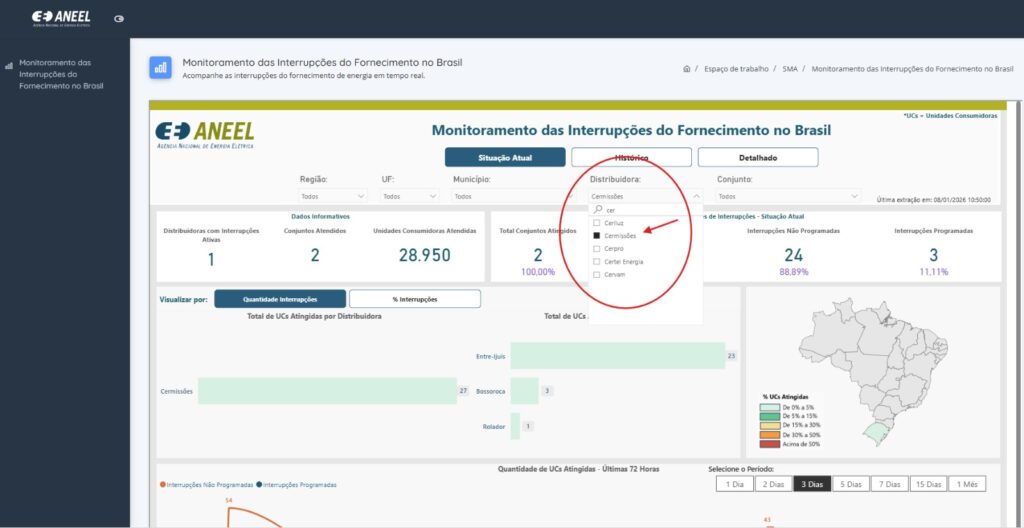
Task: Click the Cermissões bar in the chart
Action: pyautogui.click(x=327, y=391)
